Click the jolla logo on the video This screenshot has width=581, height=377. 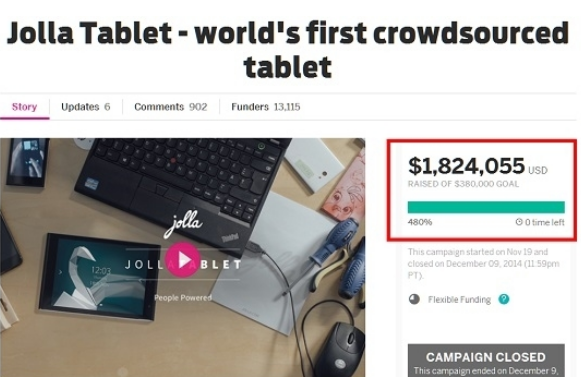coord(183,224)
